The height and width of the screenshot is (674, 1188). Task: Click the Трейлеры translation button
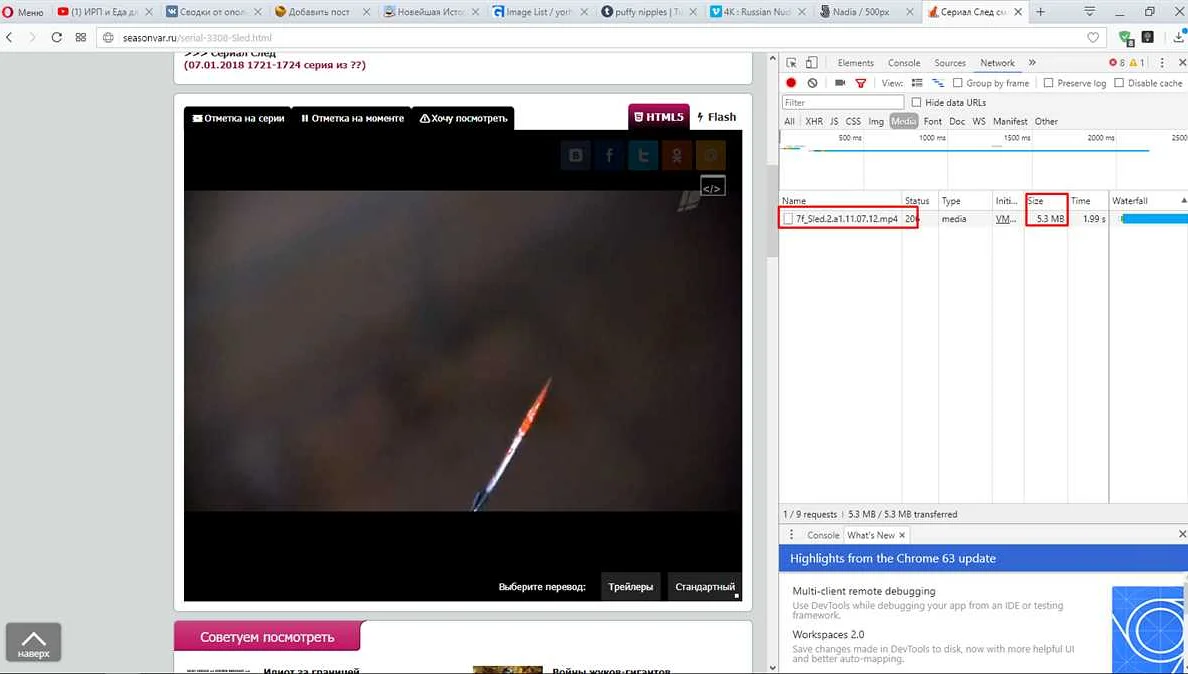click(x=630, y=586)
